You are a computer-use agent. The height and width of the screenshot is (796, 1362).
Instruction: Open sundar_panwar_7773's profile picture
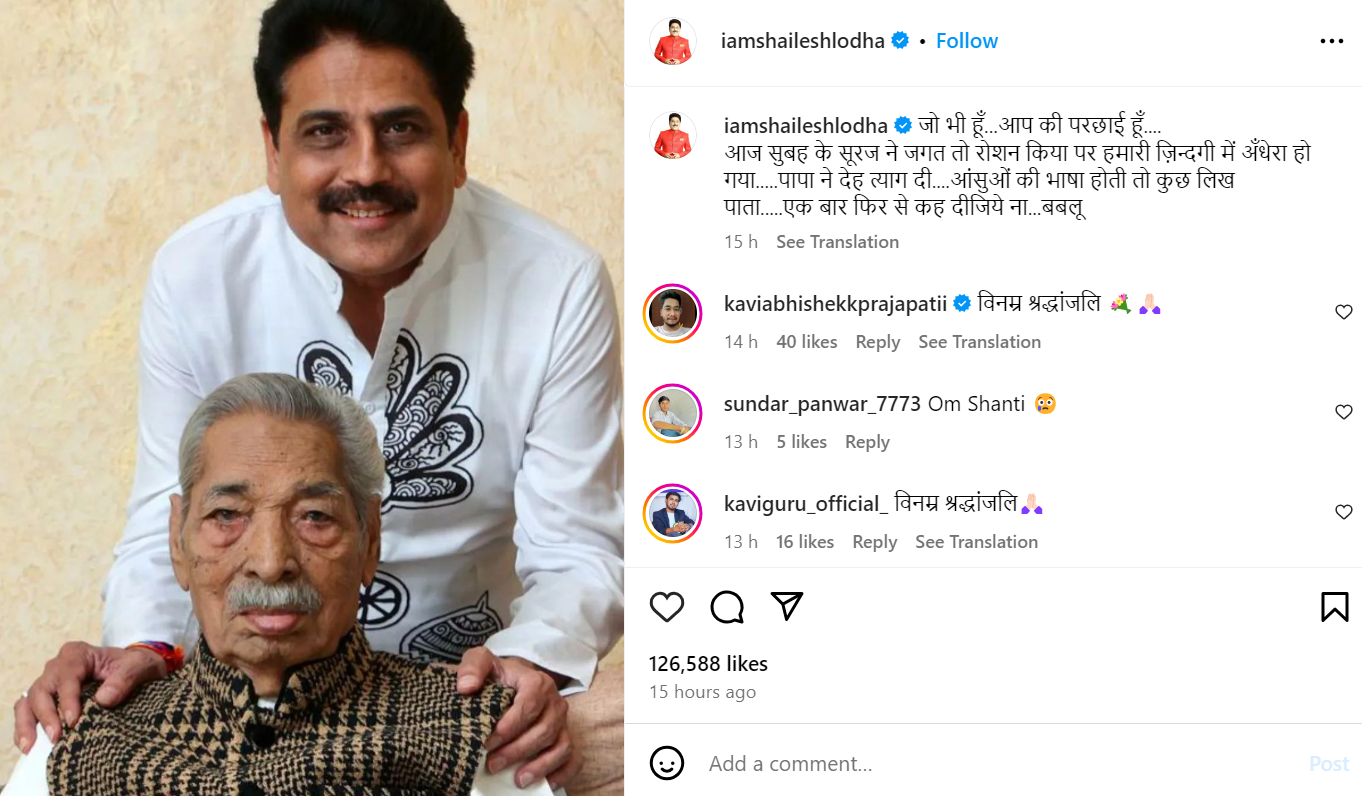click(x=673, y=413)
